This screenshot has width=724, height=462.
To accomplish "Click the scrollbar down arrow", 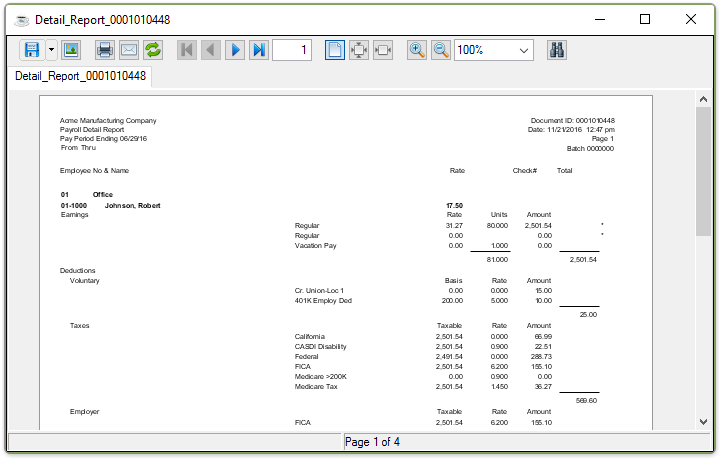I will [x=703, y=421].
